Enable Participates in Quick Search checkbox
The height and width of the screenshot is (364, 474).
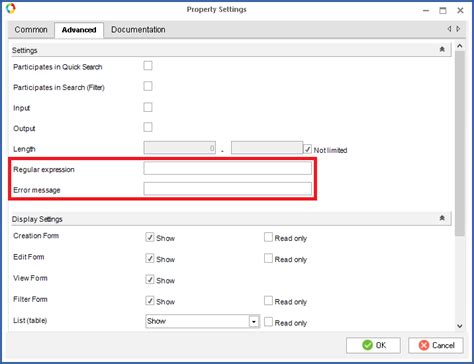tap(148, 66)
